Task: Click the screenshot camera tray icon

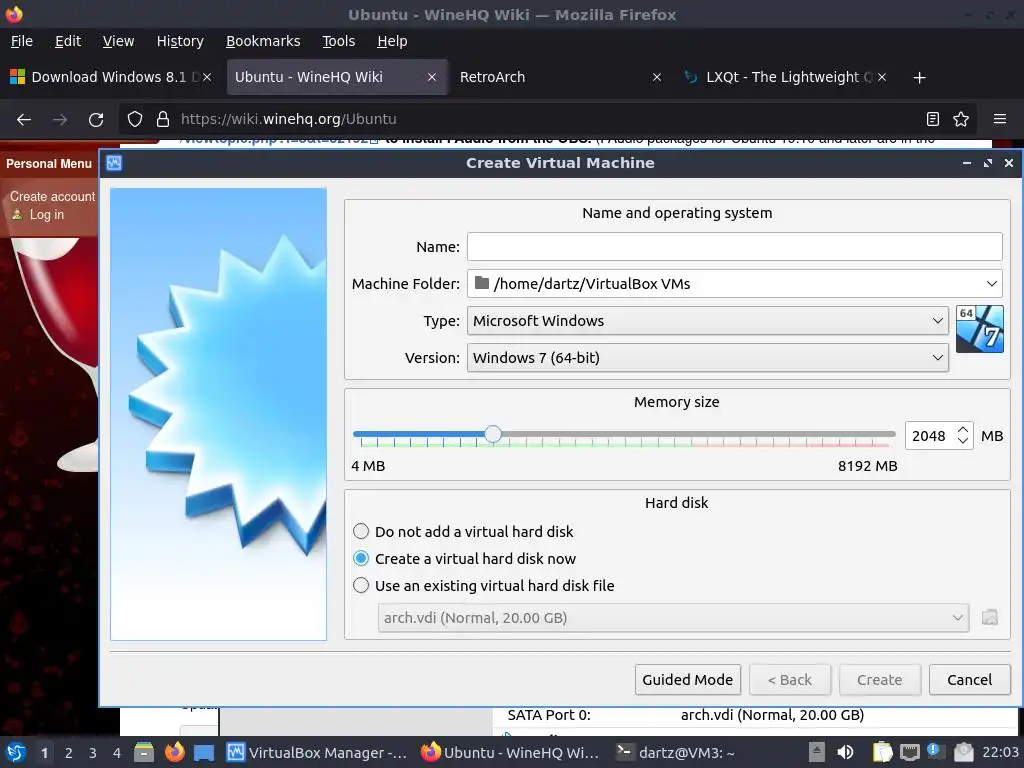Action: coord(963,752)
